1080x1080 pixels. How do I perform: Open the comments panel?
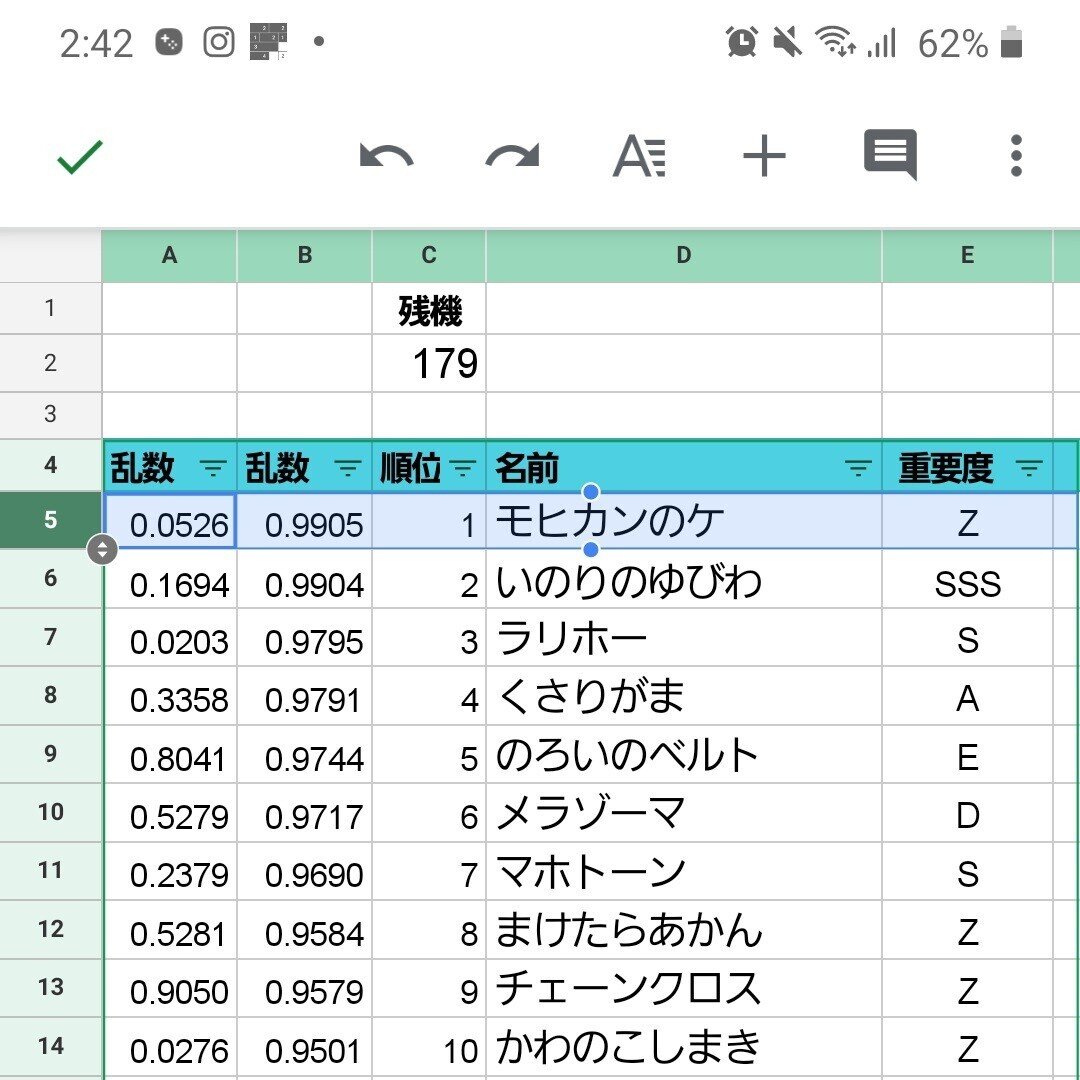point(890,156)
